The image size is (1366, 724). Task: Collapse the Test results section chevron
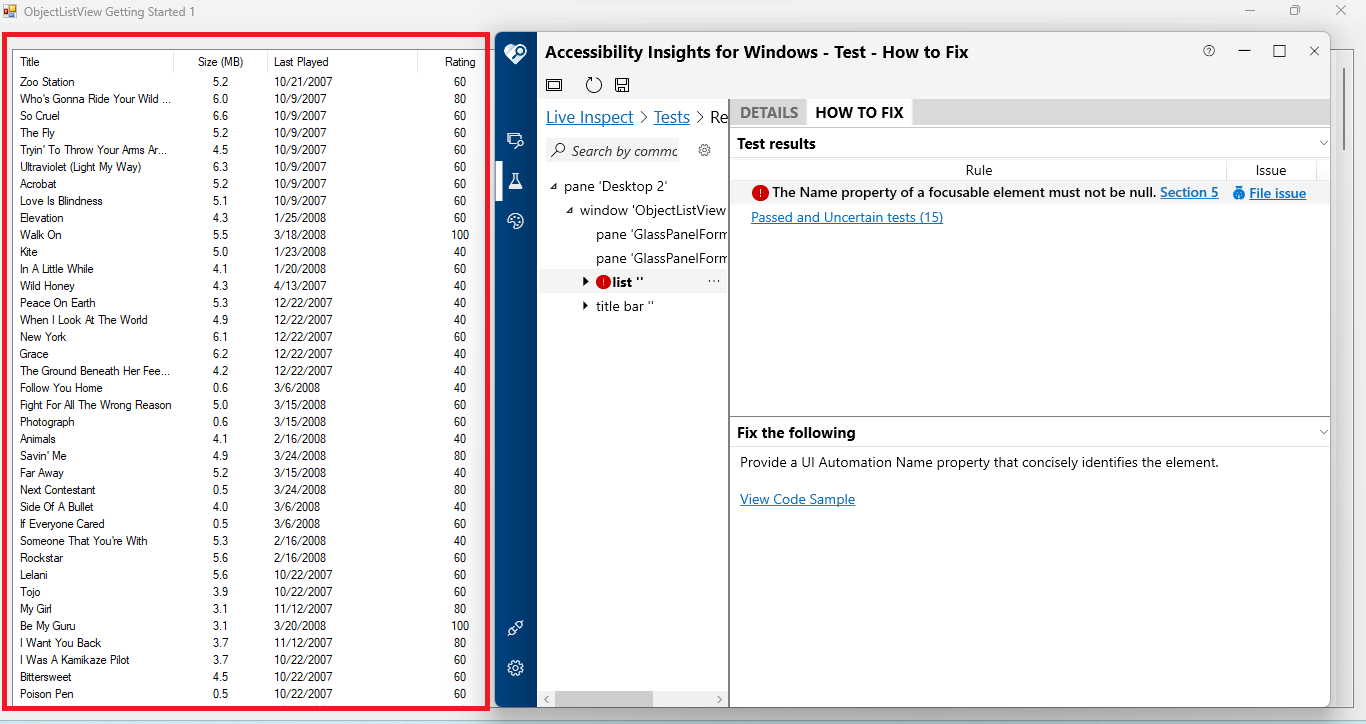pyautogui.click(x=1323, y=144)
